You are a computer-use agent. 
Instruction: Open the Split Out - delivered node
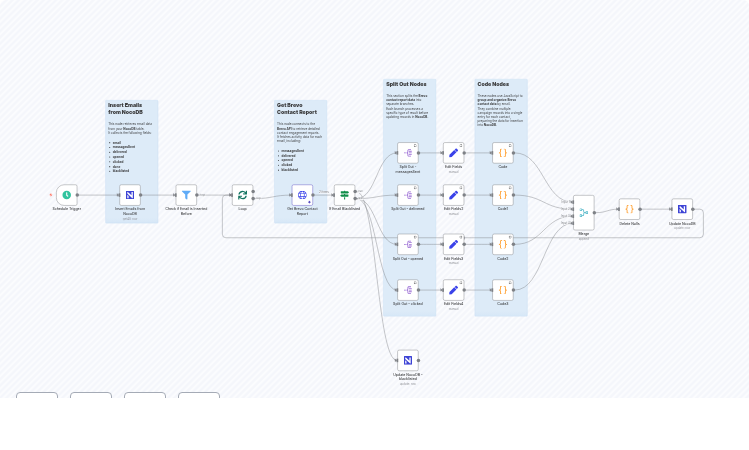[x=407, y=195]
